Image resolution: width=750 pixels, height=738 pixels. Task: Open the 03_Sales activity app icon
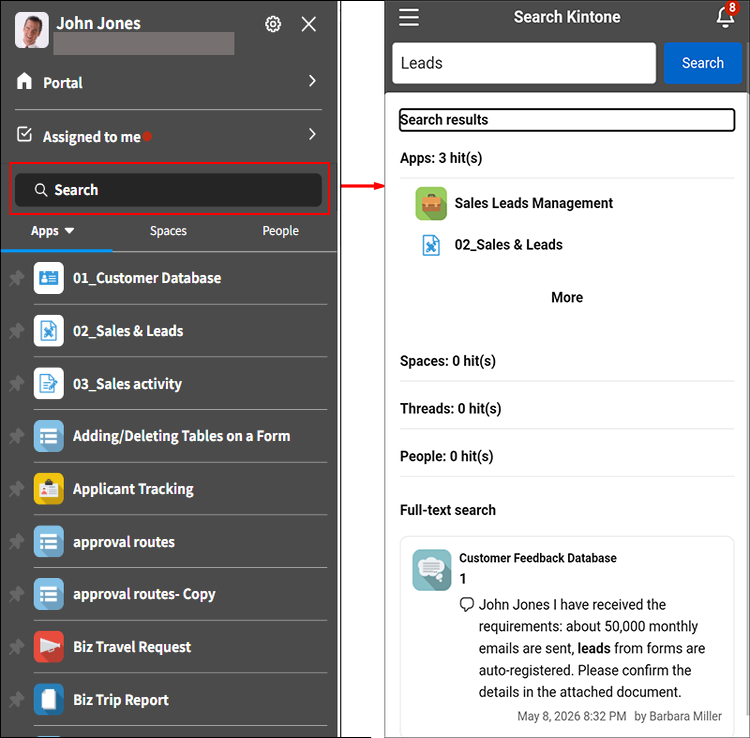[49, 384]
